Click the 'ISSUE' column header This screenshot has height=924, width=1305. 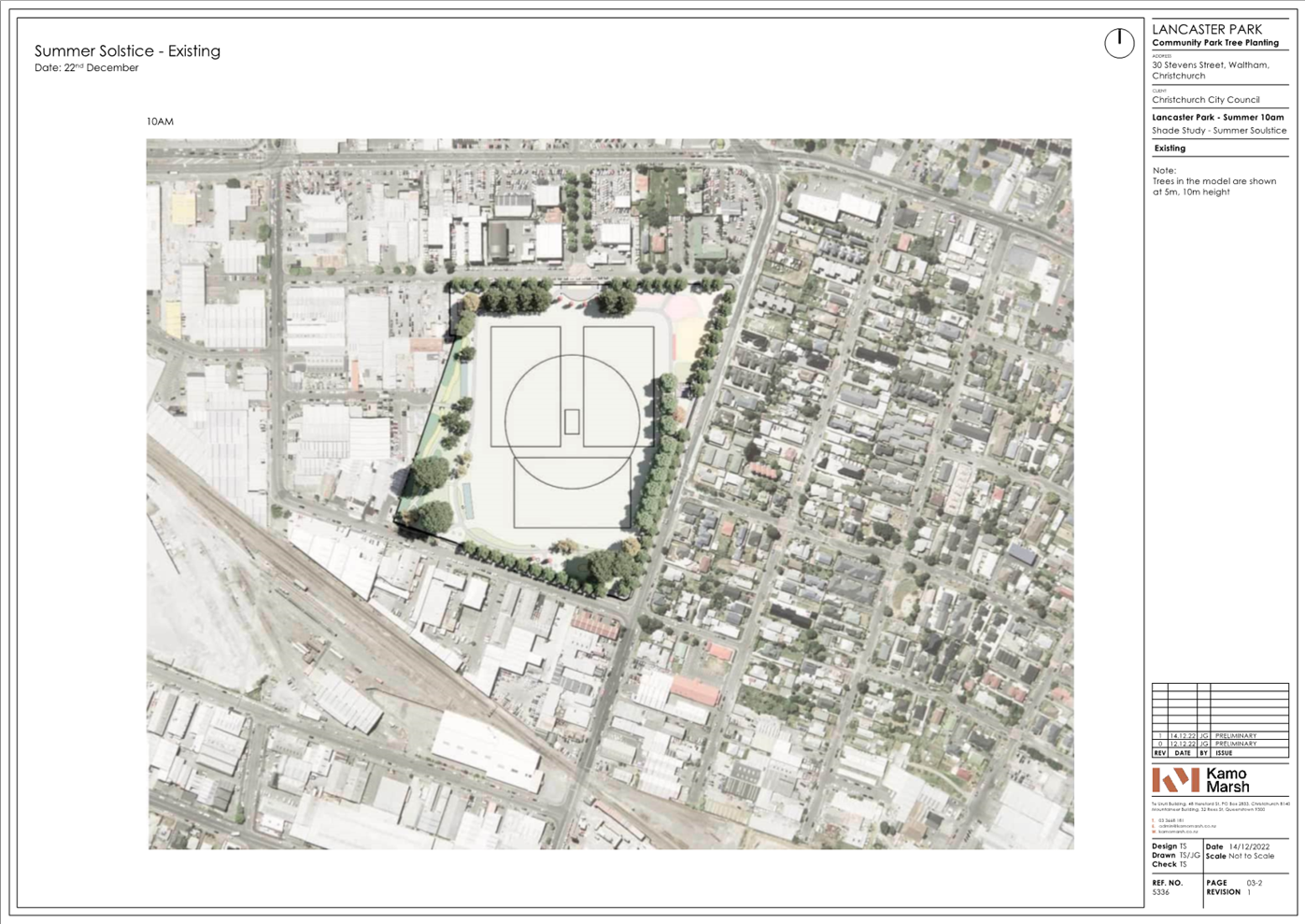pyautogui.click(x=1224, y=752)
